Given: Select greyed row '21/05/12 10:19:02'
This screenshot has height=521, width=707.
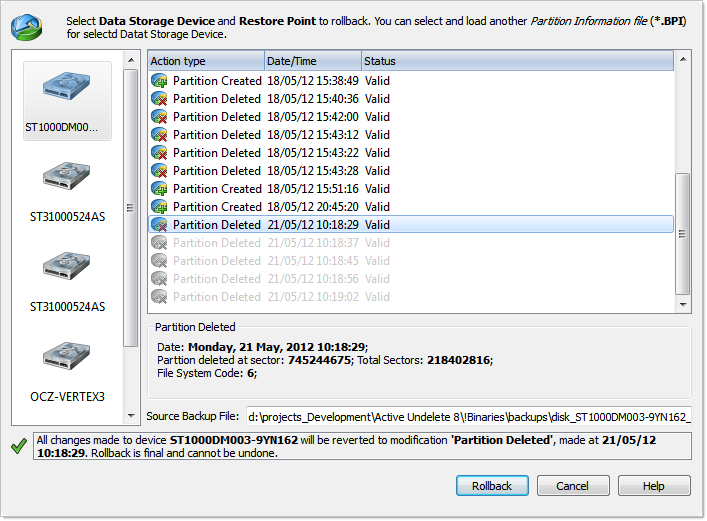Looking at the screenshot, I should click(x=411, y=297).
